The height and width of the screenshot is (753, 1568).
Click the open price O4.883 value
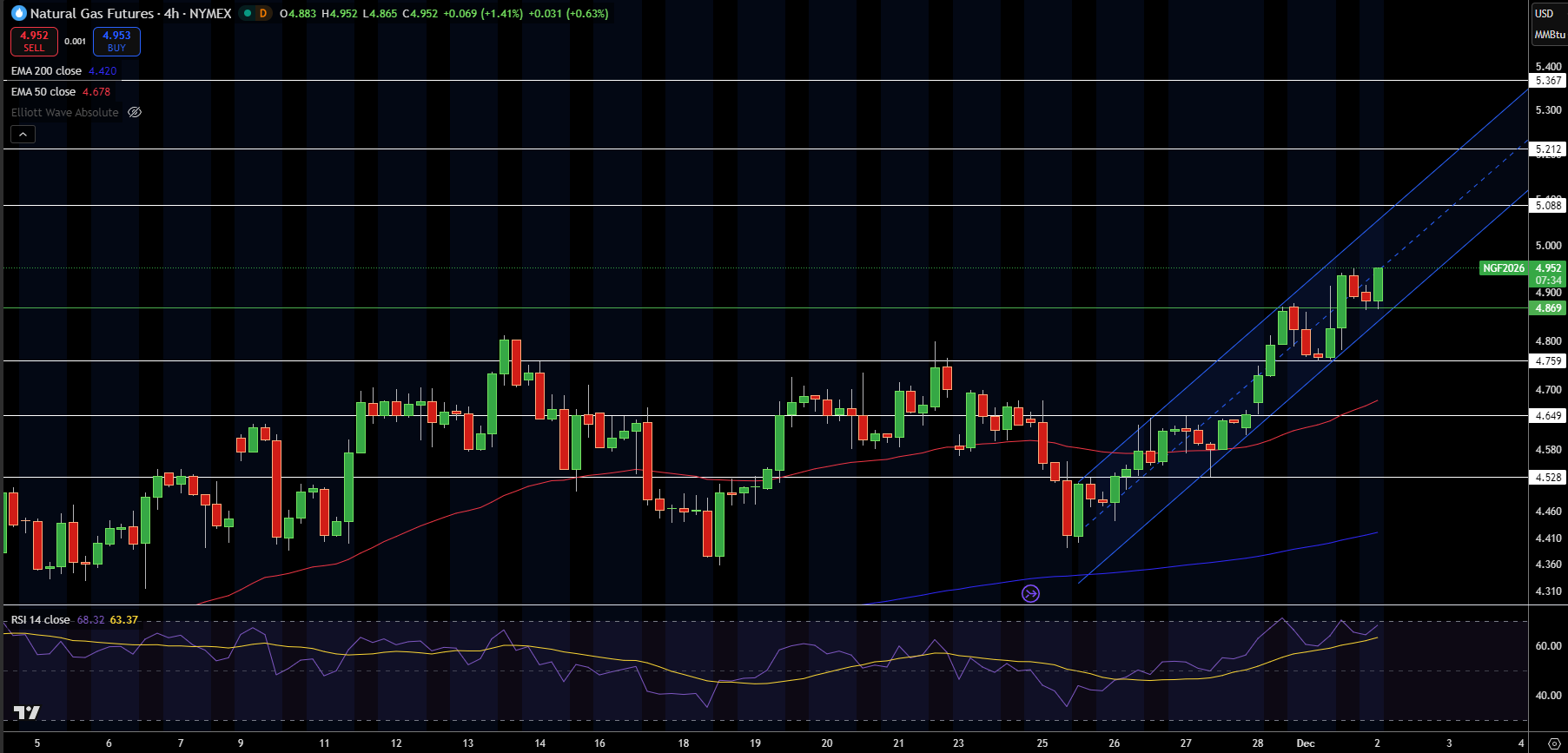tap(298, 13)
